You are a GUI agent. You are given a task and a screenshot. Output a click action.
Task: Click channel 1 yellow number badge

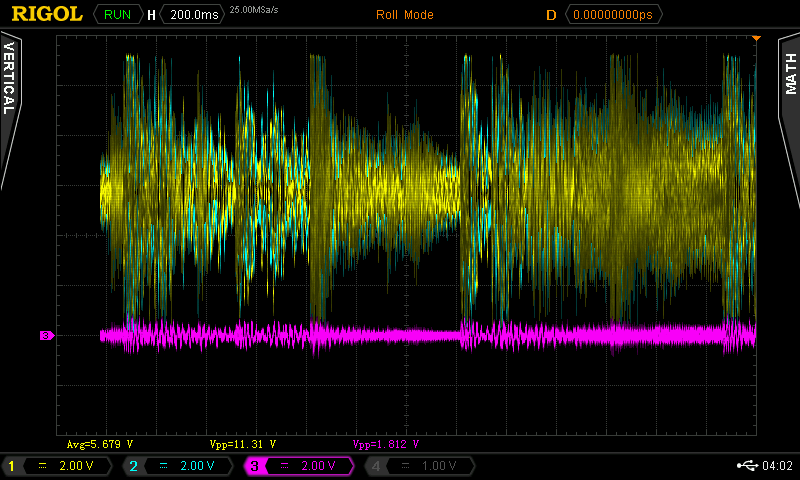[12, 466]
